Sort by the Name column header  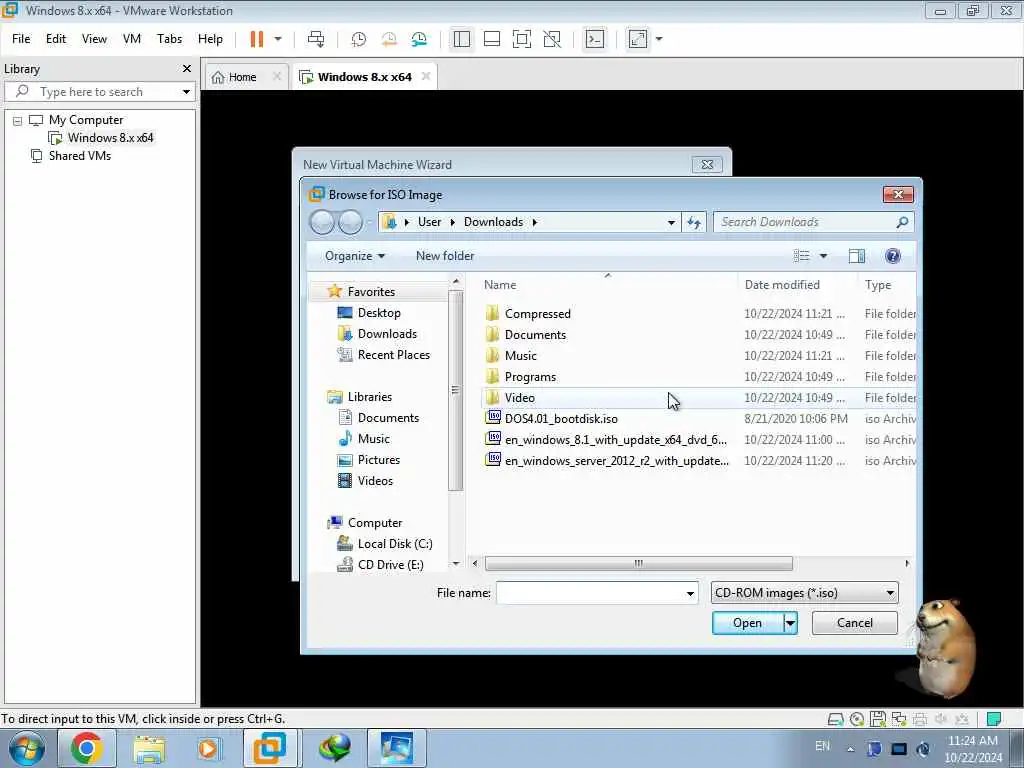(500, 285)
